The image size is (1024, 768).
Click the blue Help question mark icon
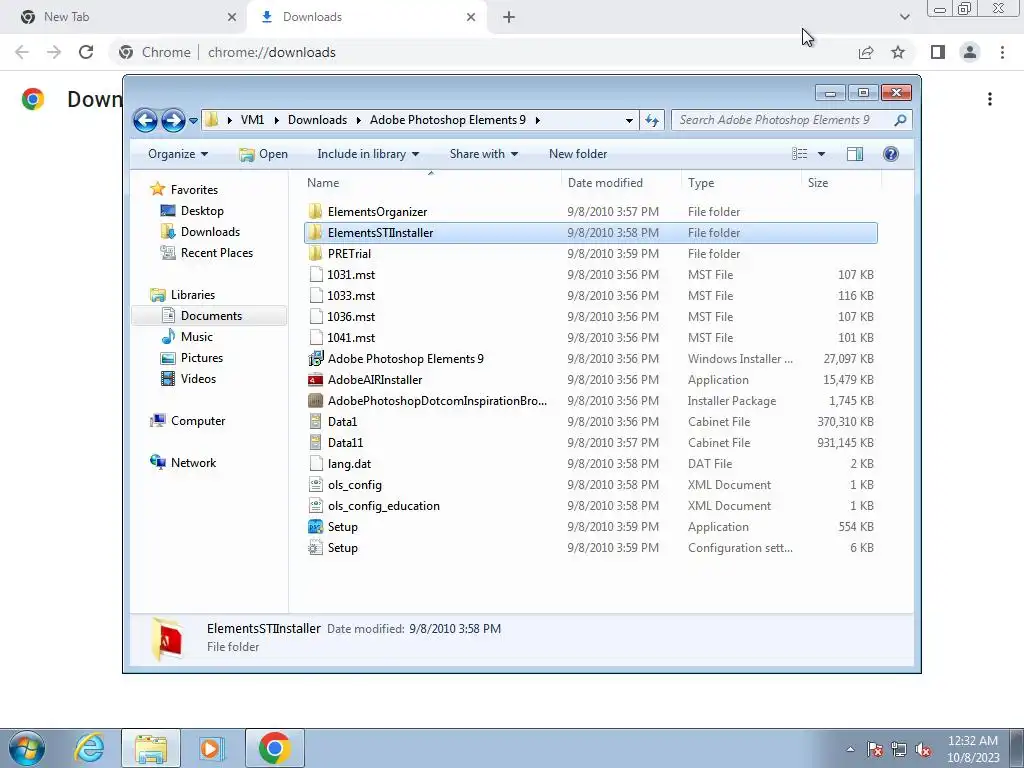click(890, 154)
